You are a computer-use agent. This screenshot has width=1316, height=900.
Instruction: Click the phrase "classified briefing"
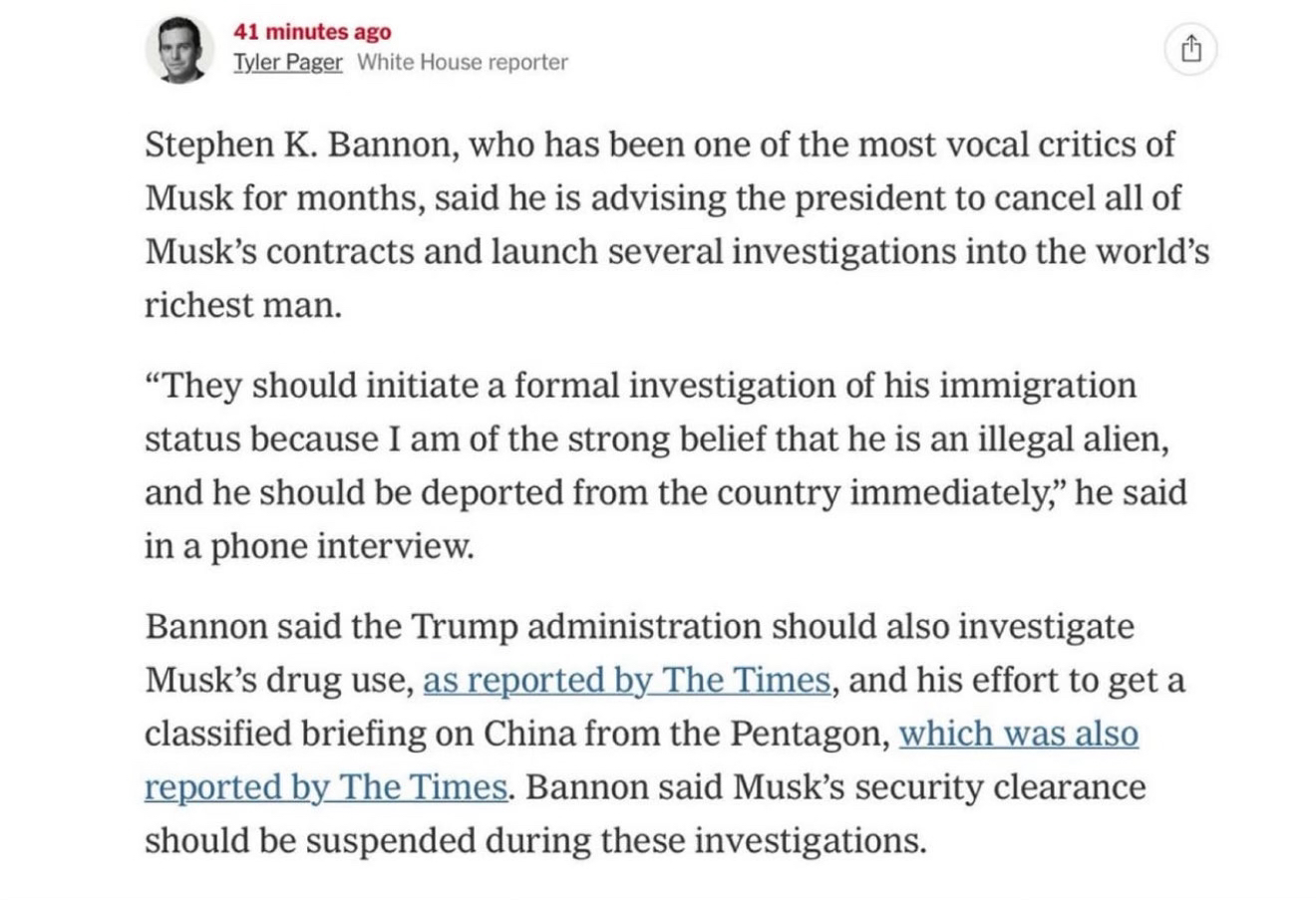[298, 734]
